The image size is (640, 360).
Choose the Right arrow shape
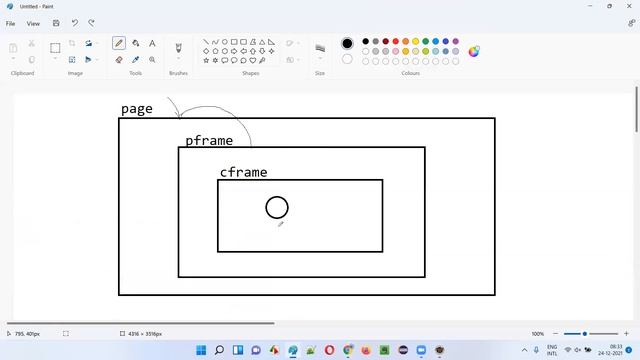[234, 51]
